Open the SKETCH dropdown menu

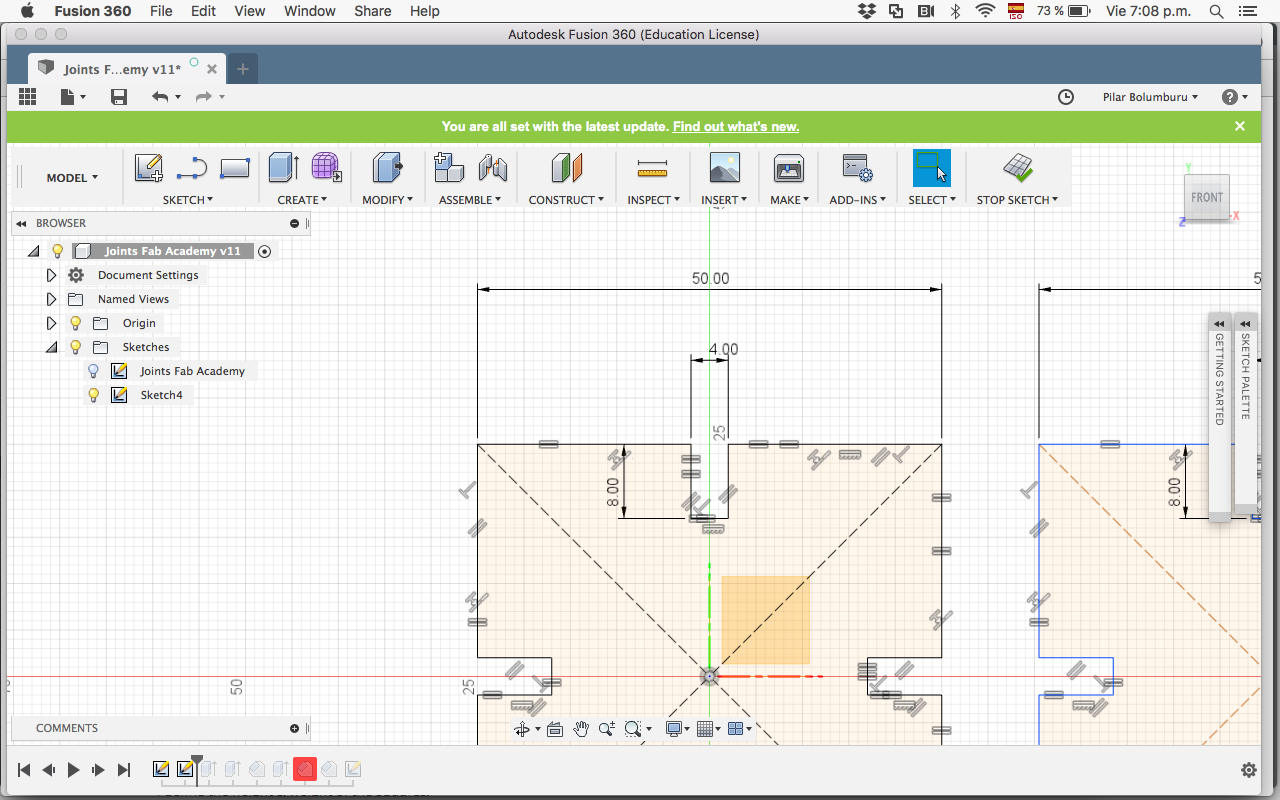coord(188,200)
